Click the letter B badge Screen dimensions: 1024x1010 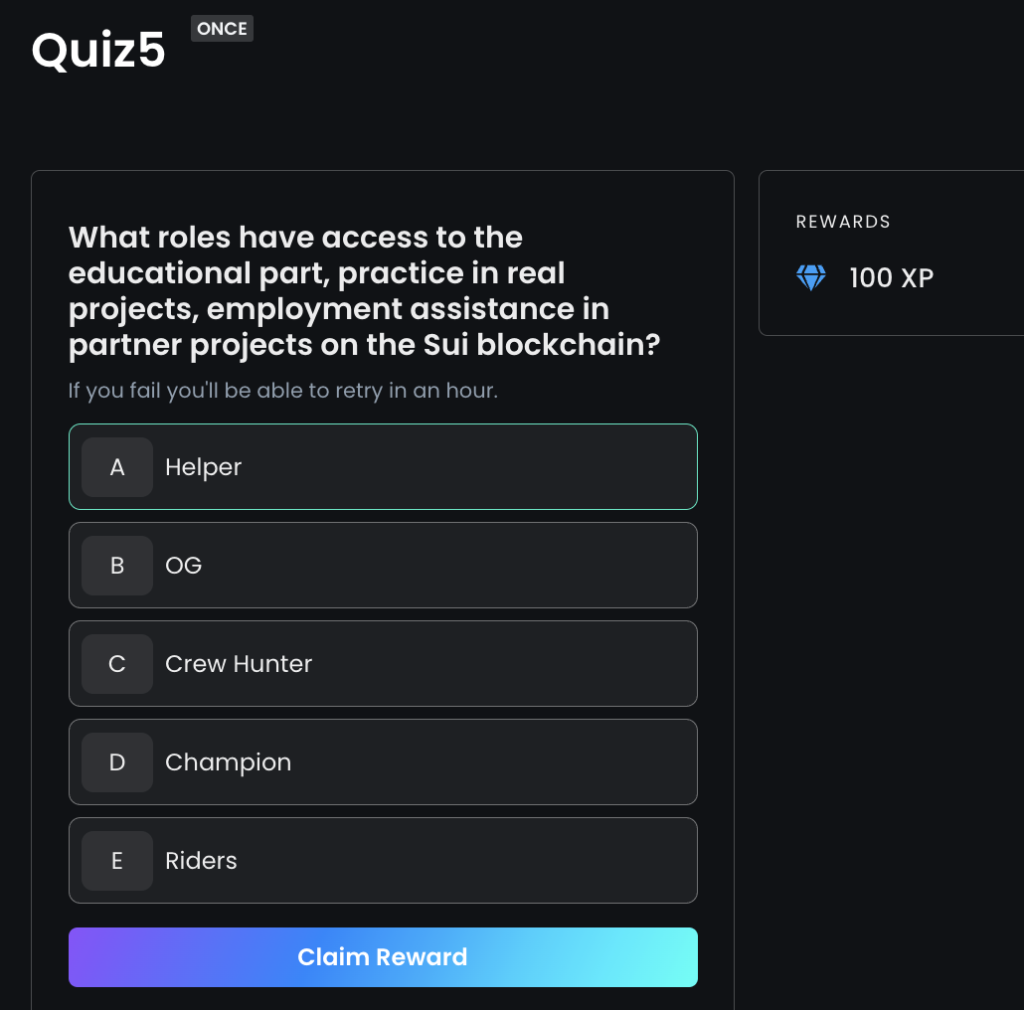pos(117,565)
